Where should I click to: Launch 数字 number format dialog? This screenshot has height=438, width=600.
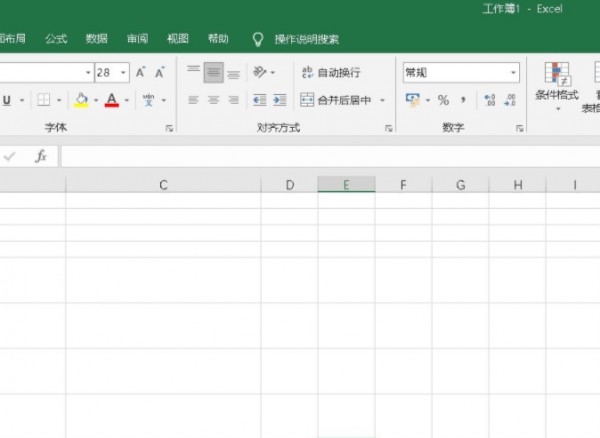click(519, 129)
